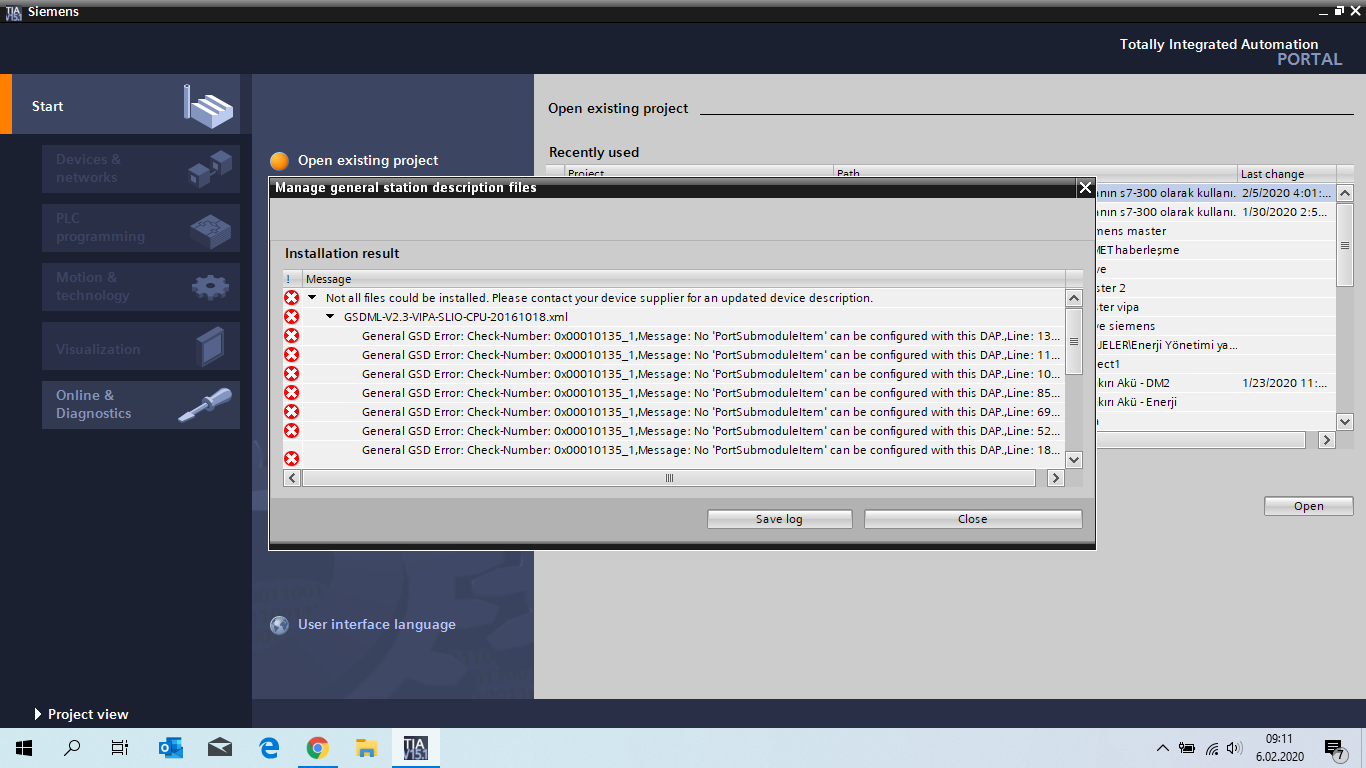Click the message list horizontal scrollbar thumb
The width and height of the screenshot is (1366, 768).
(669, 478)
